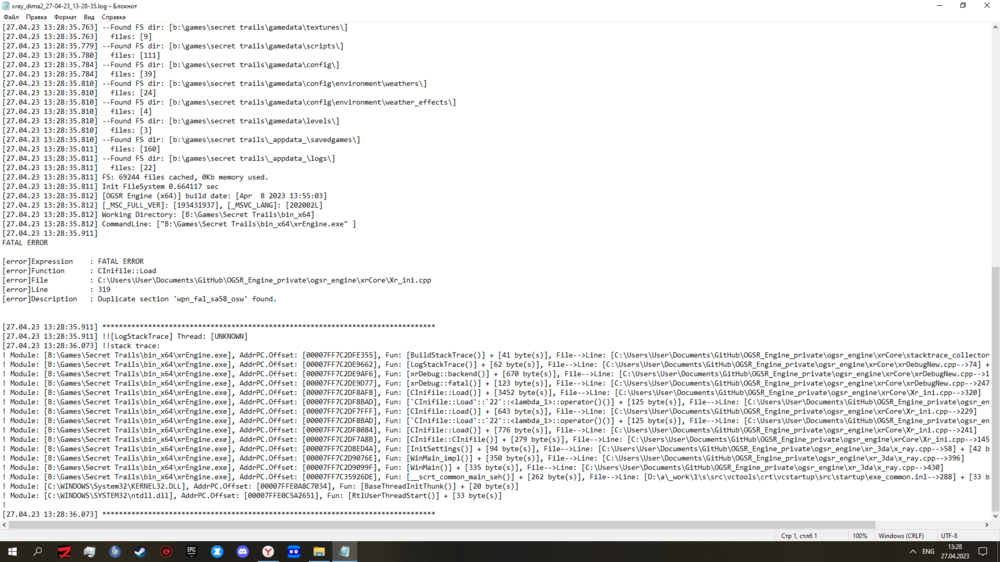1000x562 pixels.
Task: Click the 'Fun: [BuildStackTrace()]' stack line
Action: [496, 355]
